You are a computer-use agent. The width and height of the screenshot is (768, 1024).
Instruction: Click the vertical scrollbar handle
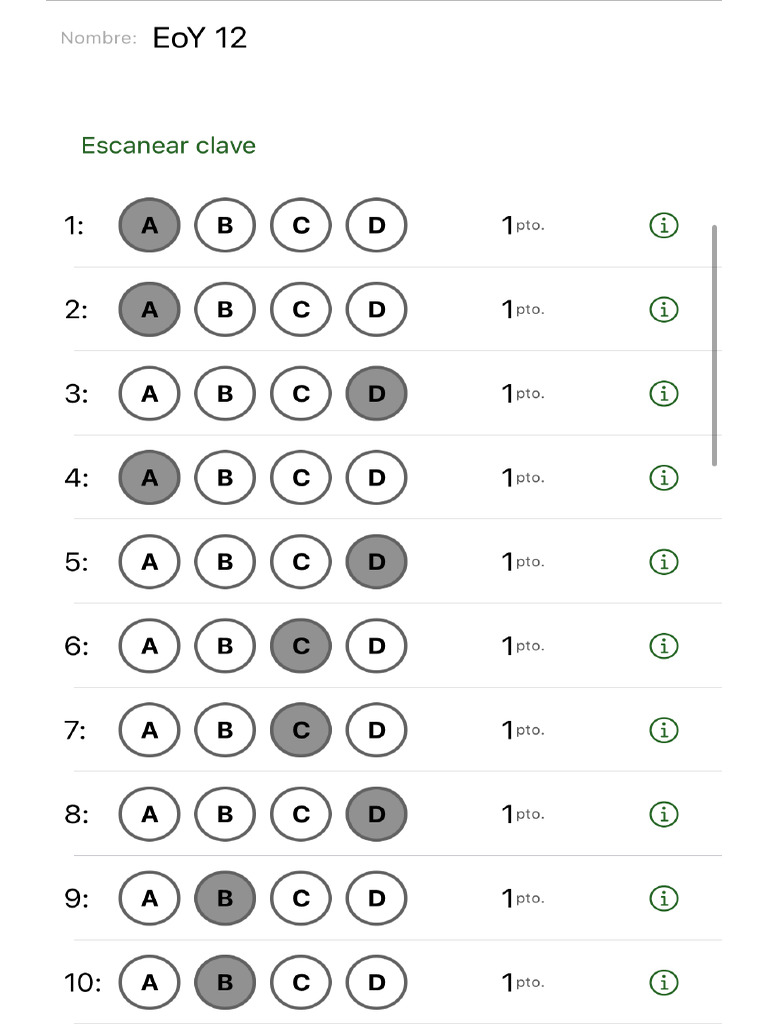tap(714, 345)
